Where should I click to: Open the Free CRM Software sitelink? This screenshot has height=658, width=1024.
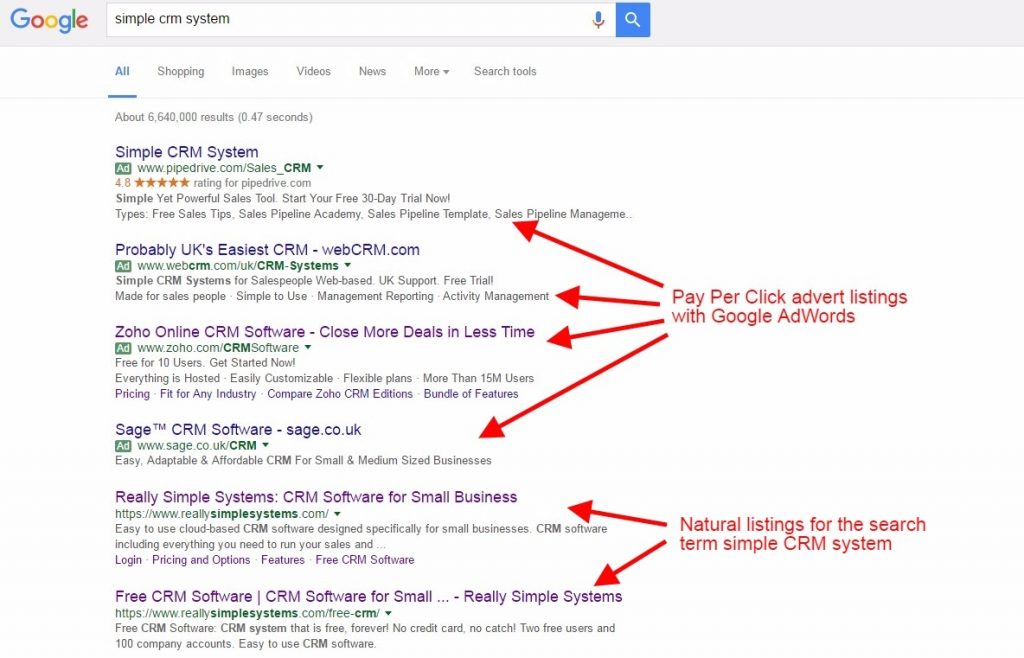364,560
